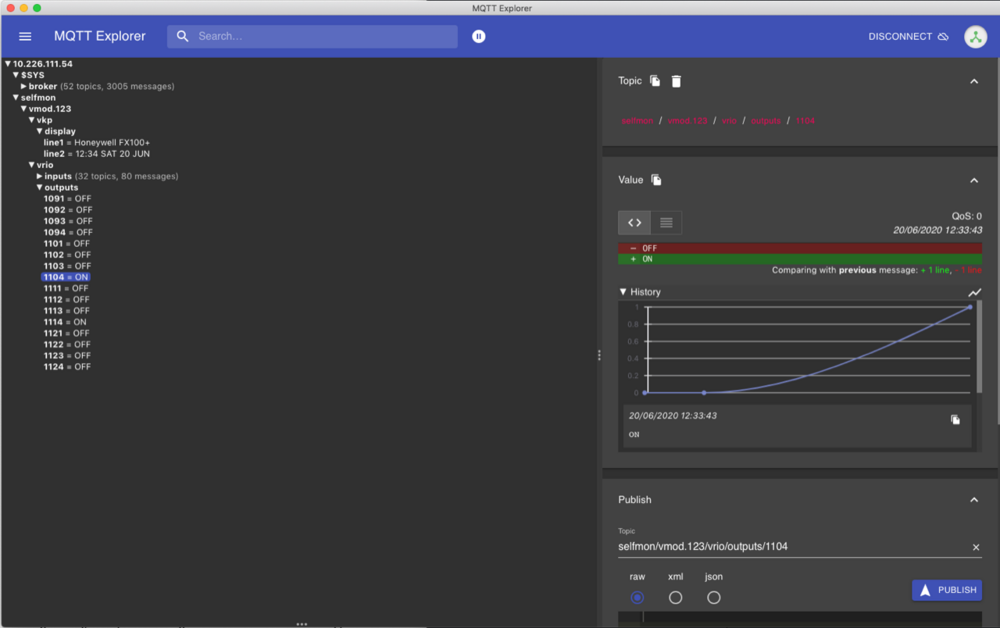Image resolution: width=1000 pixels, height=628 pixels.
Task: Copy the topic path to clipboard
Action: coord(655,81)
